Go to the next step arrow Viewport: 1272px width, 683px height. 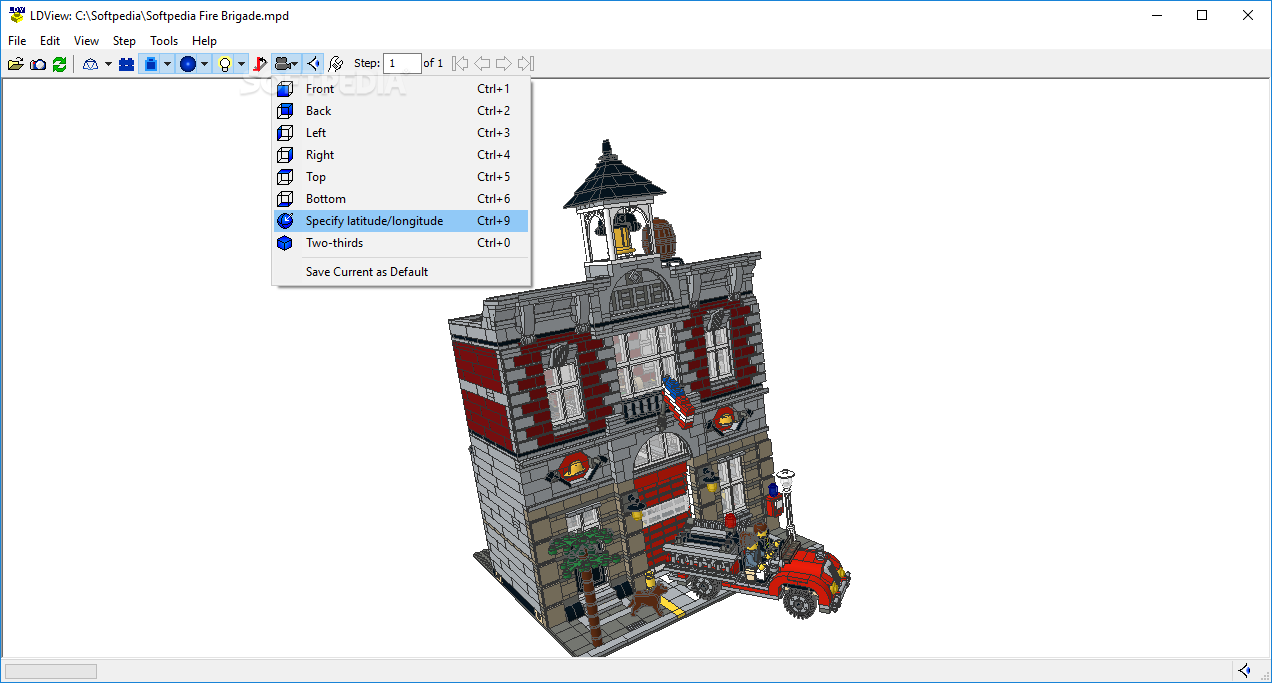pos(504,63)
